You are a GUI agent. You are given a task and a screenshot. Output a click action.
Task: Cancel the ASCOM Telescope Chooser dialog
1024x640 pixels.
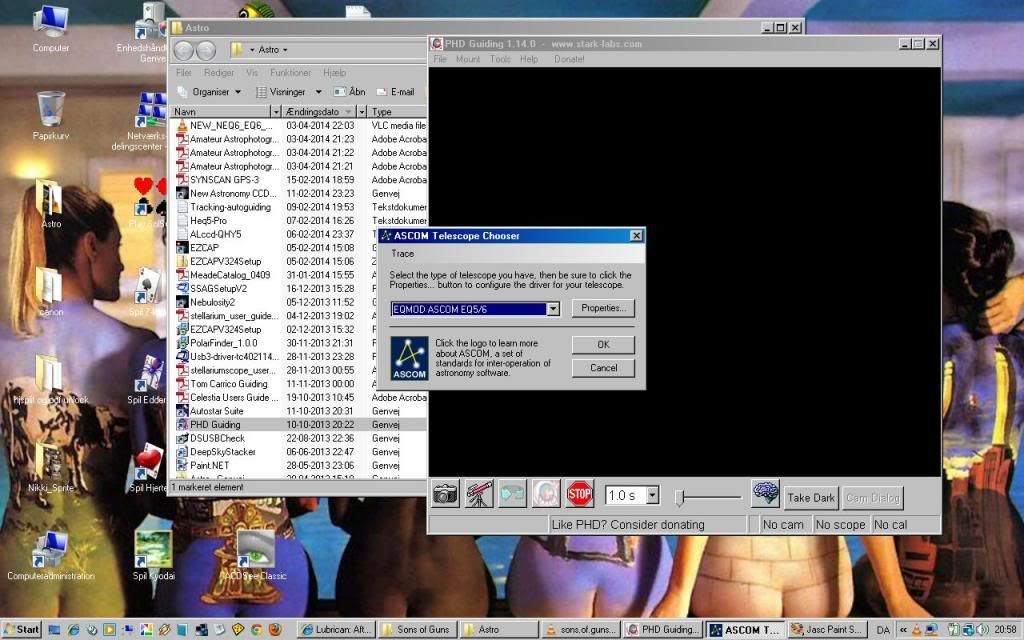[603, 368]
